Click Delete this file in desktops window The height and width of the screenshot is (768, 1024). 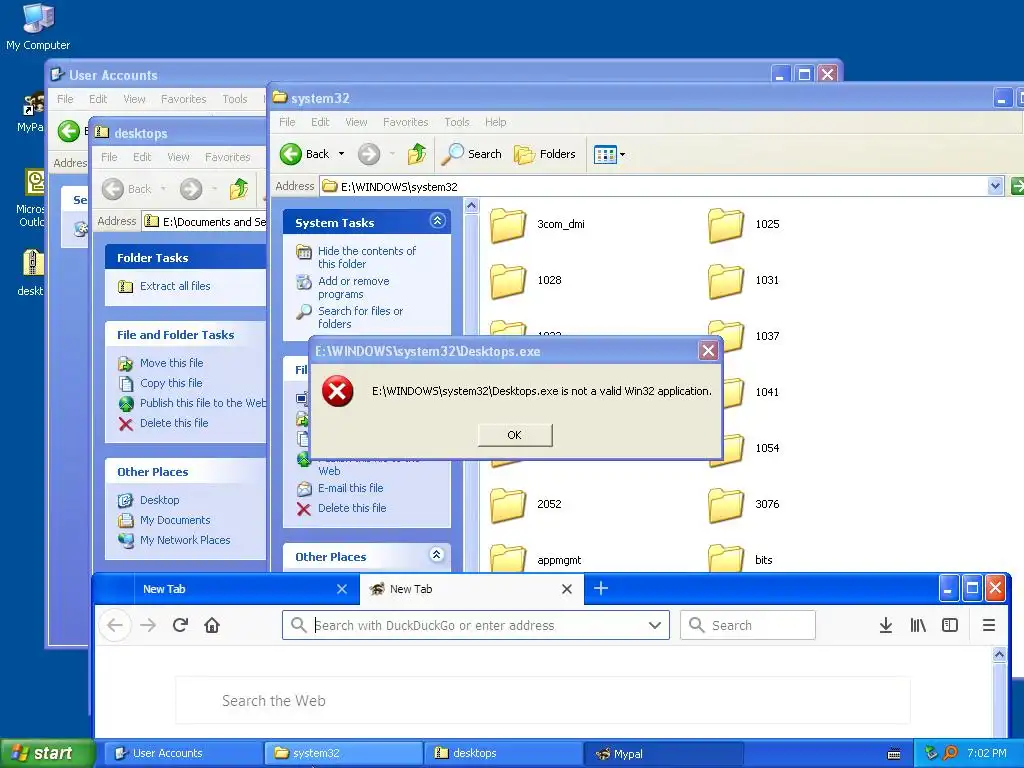coord(174,423)
